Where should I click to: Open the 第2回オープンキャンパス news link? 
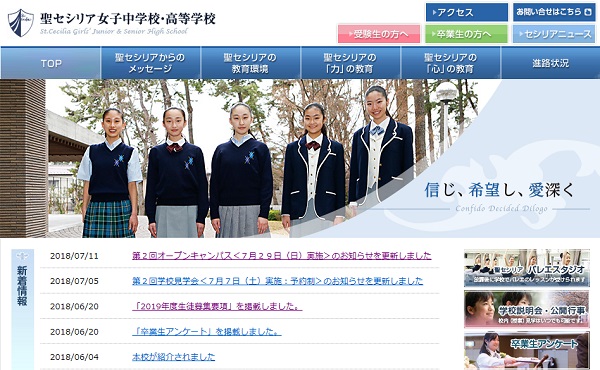click(282, 256)
